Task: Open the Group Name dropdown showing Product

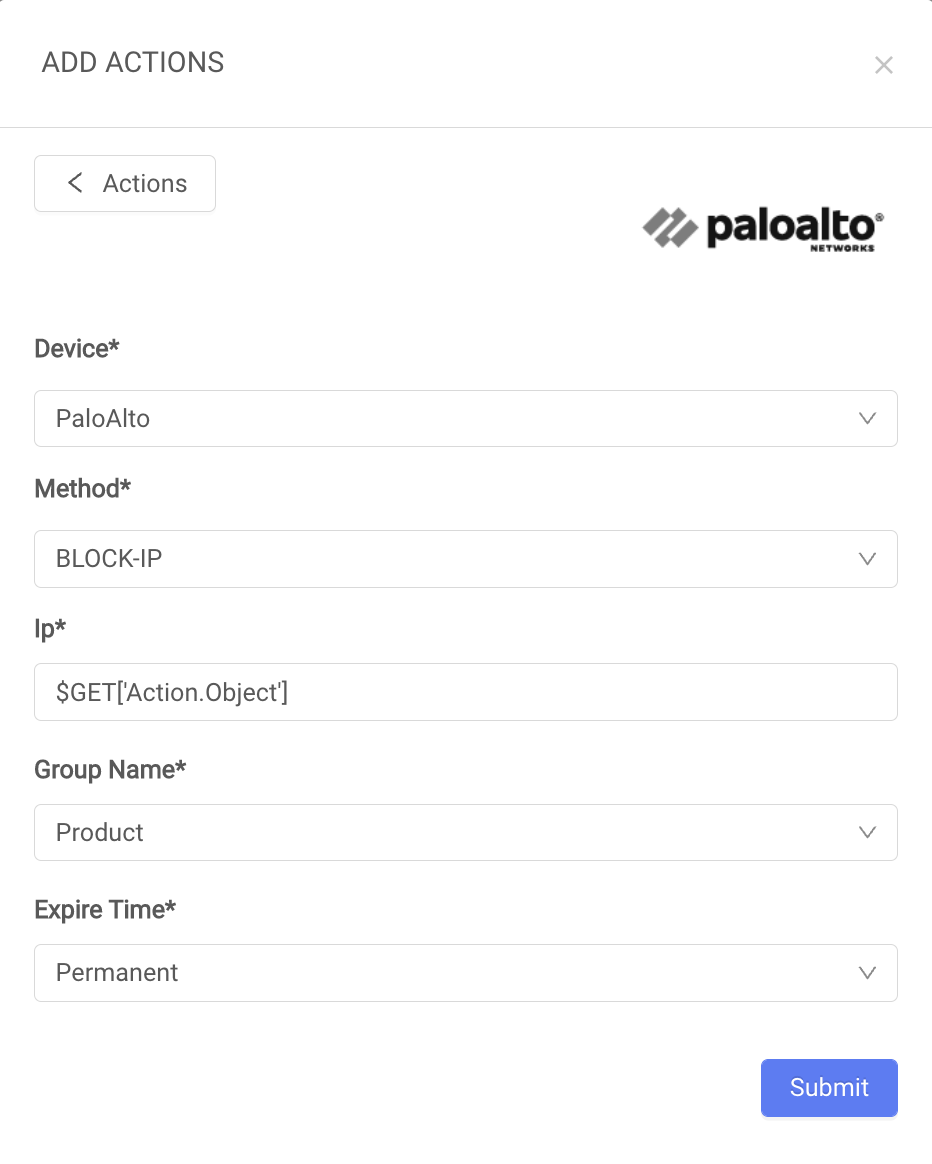Action: 466,832
